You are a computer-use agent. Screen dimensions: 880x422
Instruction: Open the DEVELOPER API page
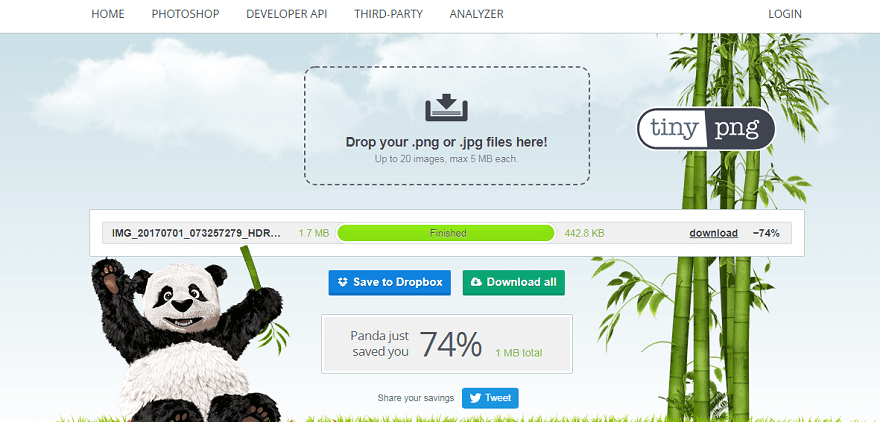[x=286, y=15]
